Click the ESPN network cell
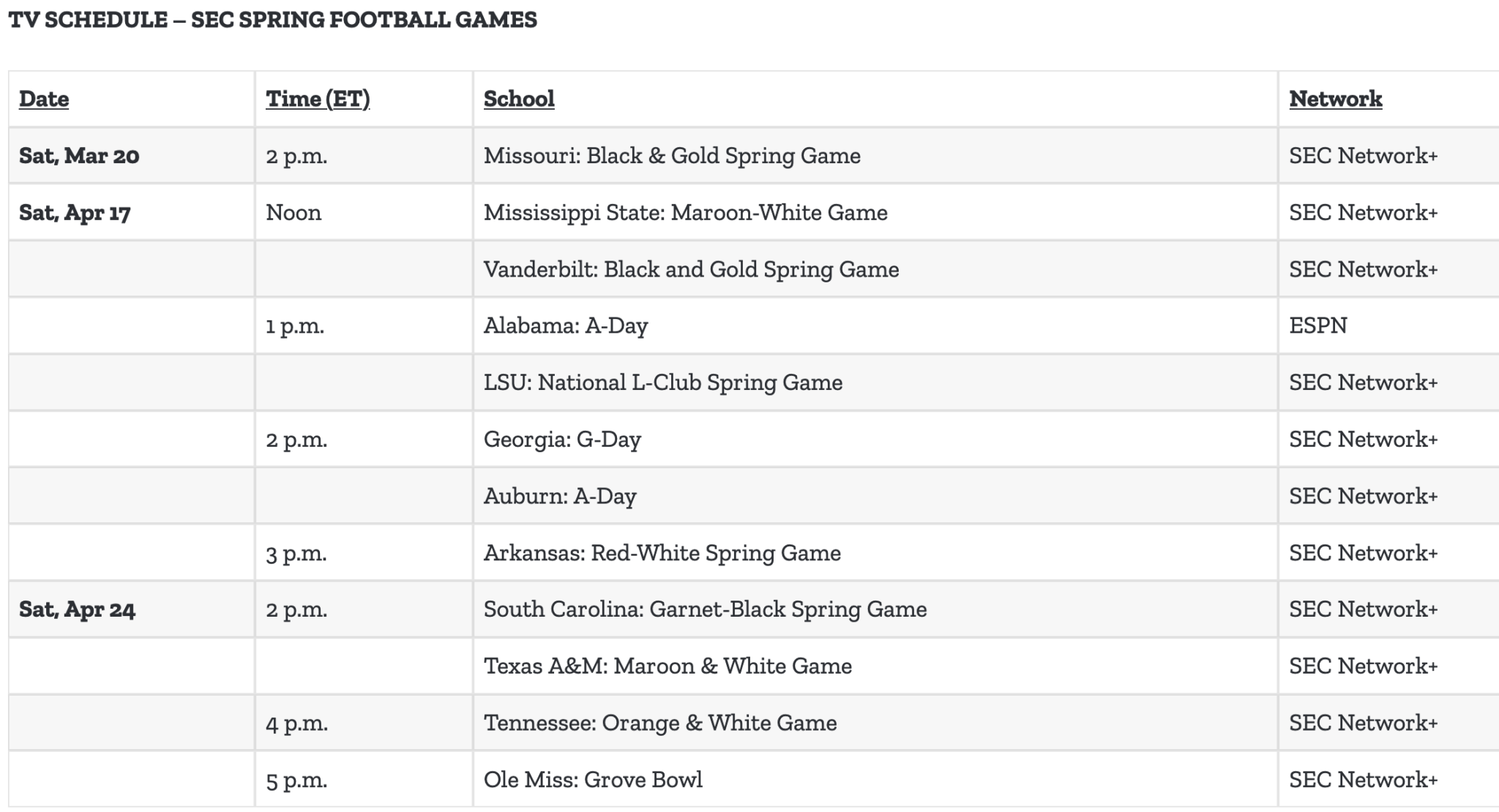The width and height of the screenshot is (1499, 812). pos(1317,326)
